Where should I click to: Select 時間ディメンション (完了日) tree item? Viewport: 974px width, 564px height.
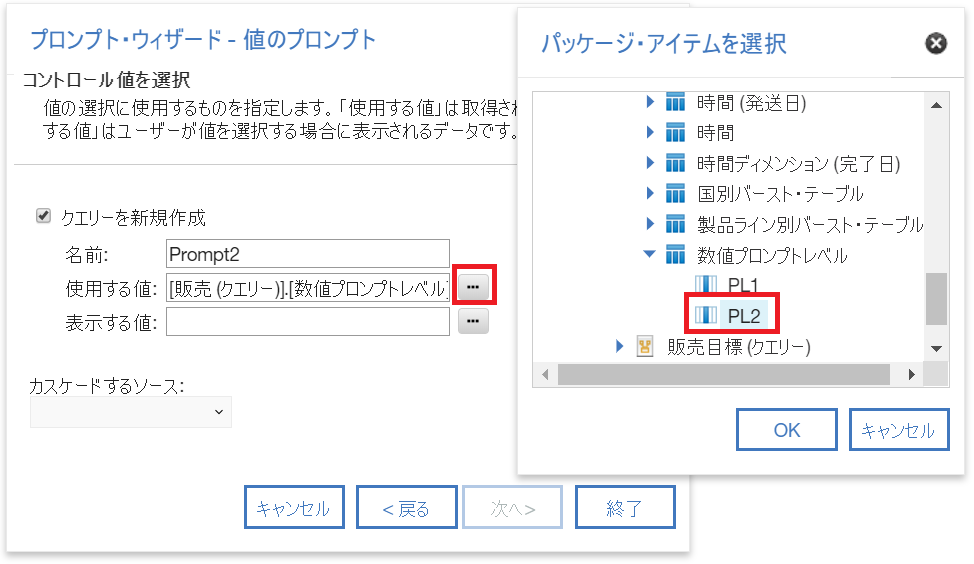tap(798, 163)
